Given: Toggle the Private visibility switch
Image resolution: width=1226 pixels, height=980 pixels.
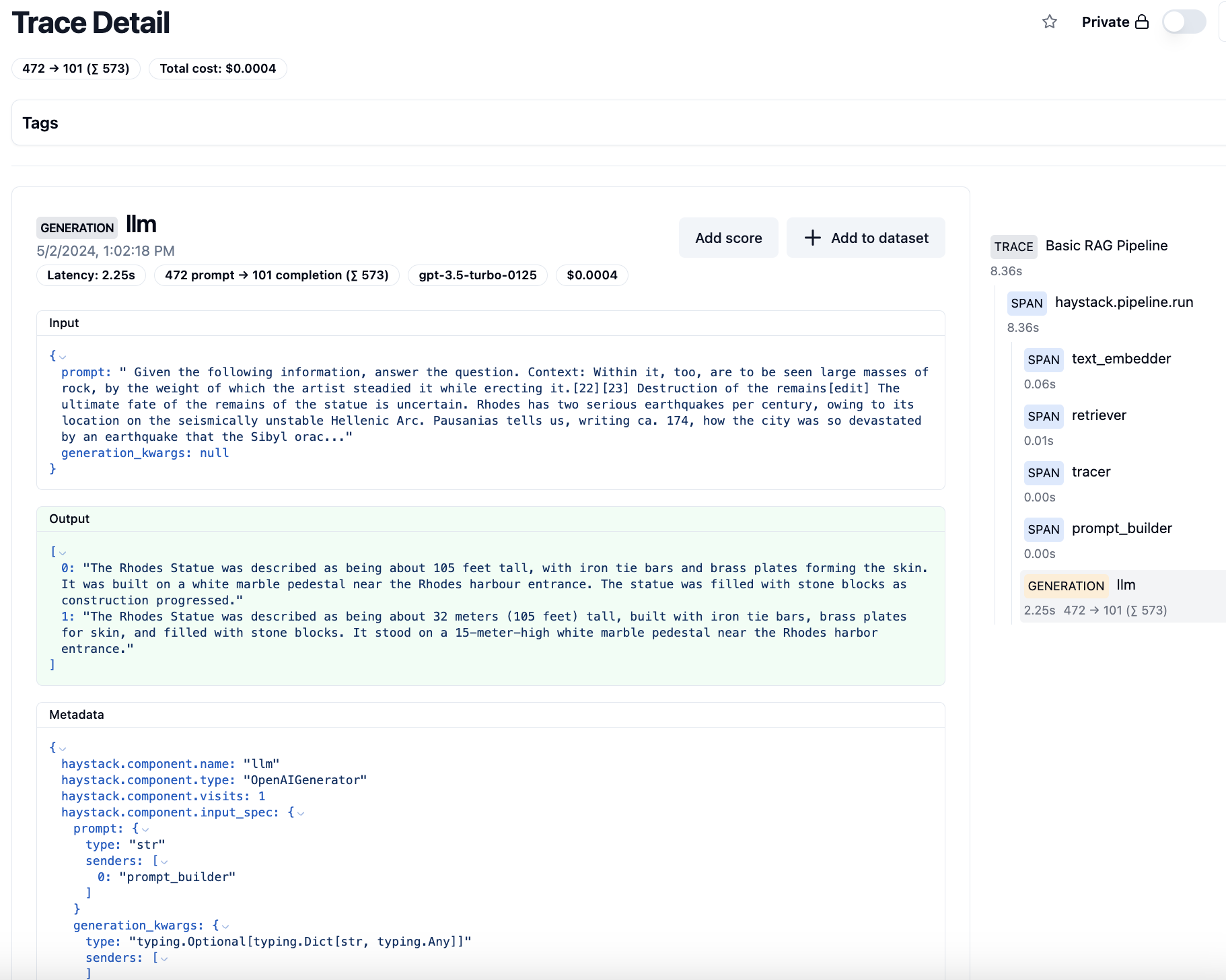Looking at the screenshot, I should coord(1184,22).
